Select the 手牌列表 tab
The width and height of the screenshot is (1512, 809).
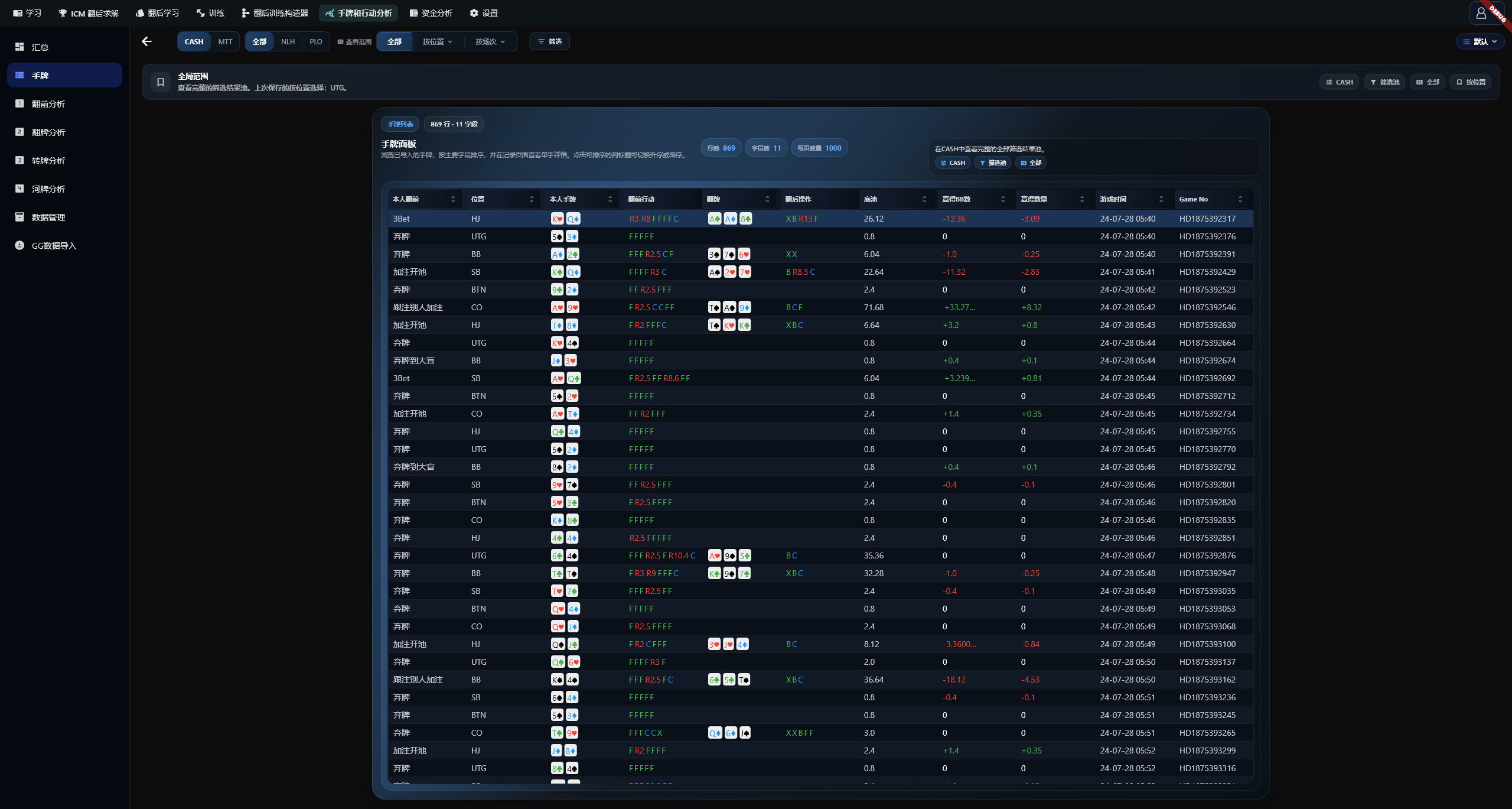pos(400,124)
